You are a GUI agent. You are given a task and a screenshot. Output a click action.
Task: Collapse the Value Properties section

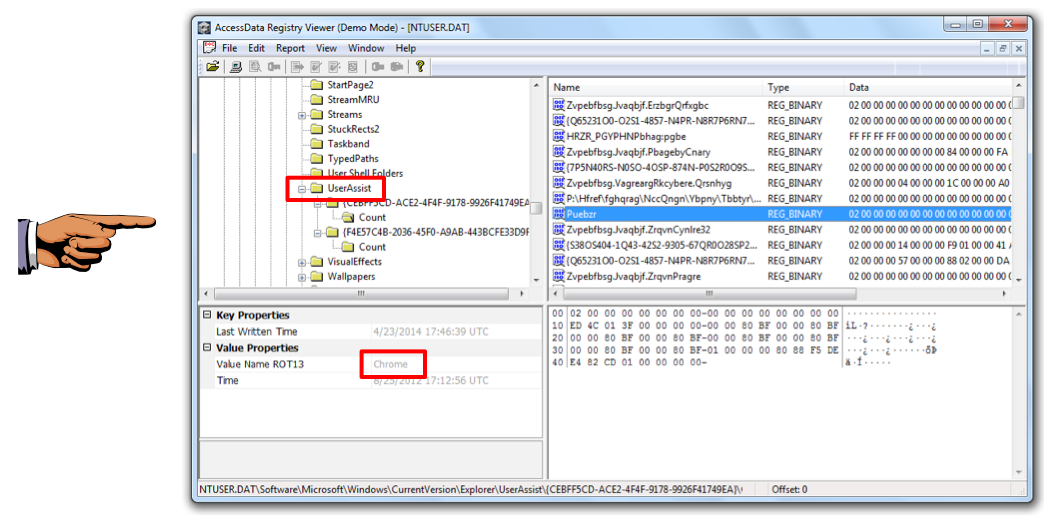207,348
